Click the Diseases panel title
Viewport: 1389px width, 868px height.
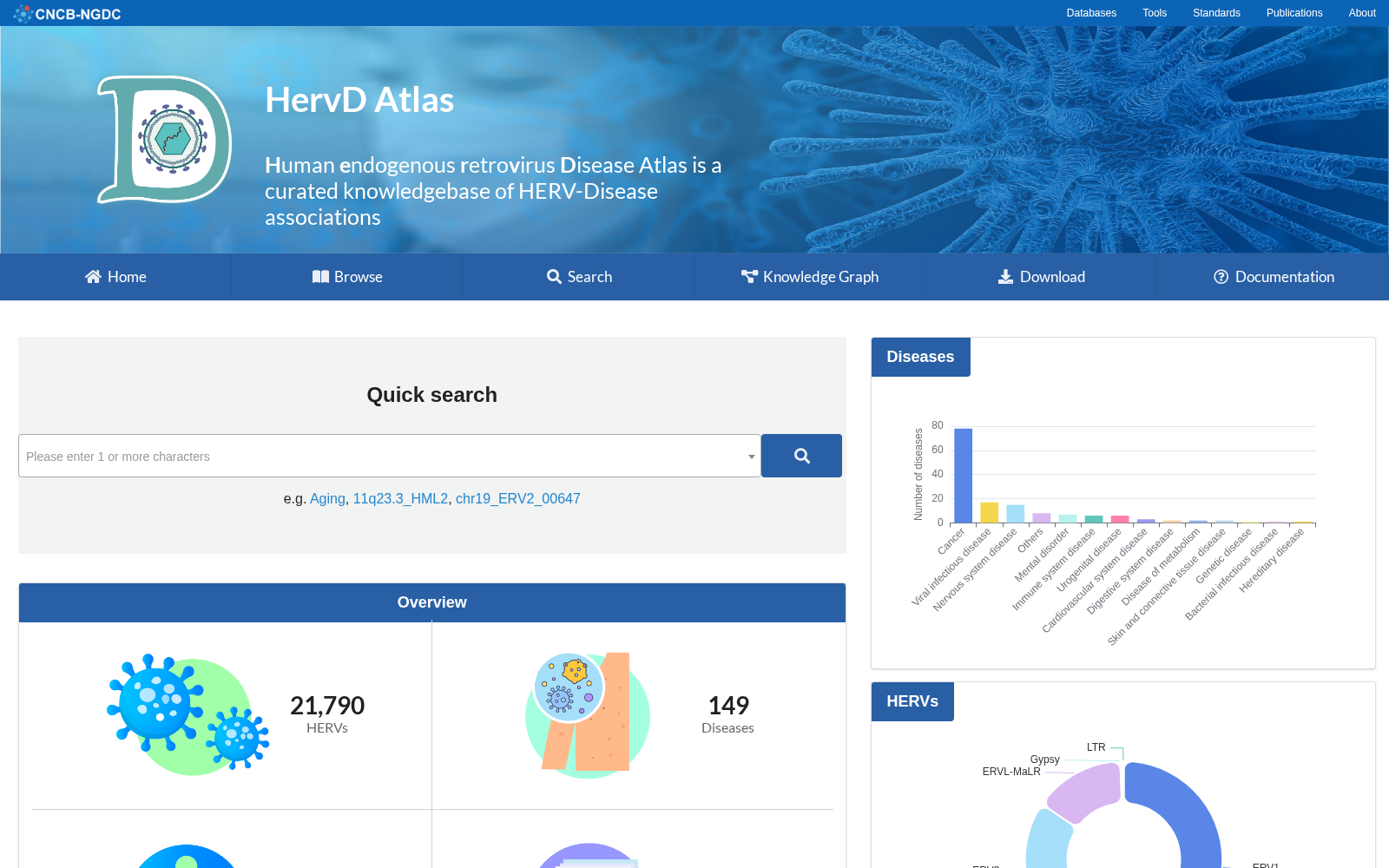click(920, 357)
